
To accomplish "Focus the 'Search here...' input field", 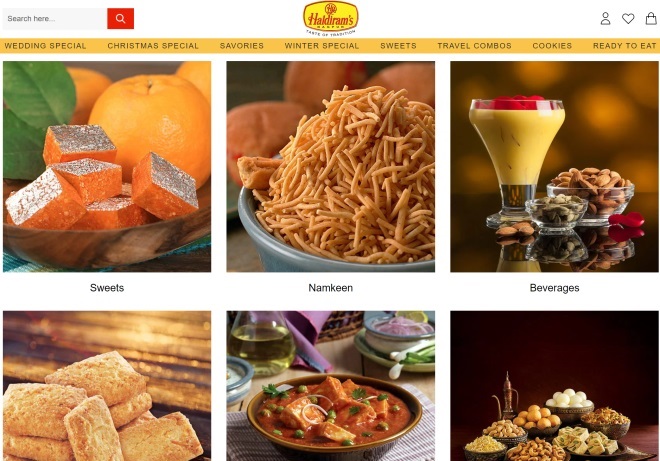I will (x=55, y=19).
